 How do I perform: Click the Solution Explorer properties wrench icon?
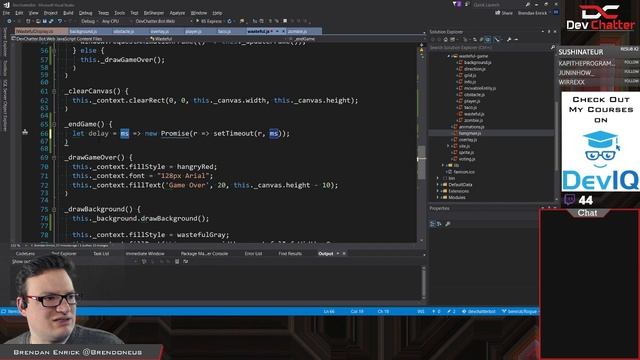tap(509, 40)
